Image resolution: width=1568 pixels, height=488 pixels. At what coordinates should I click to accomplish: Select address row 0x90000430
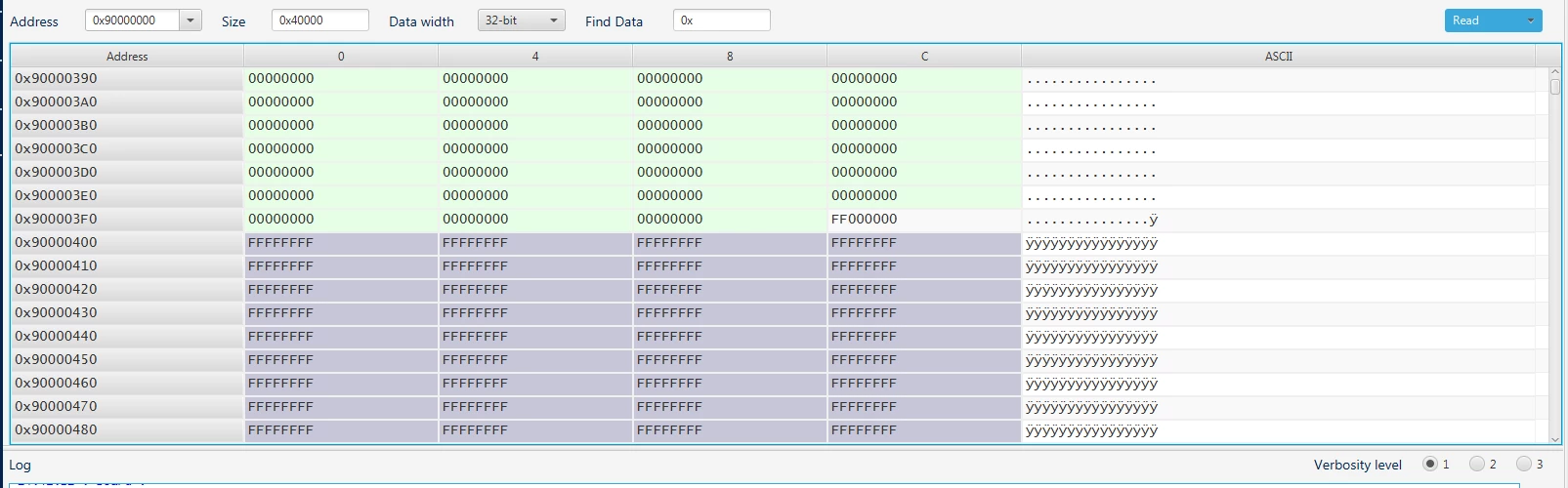coord(127,313)
